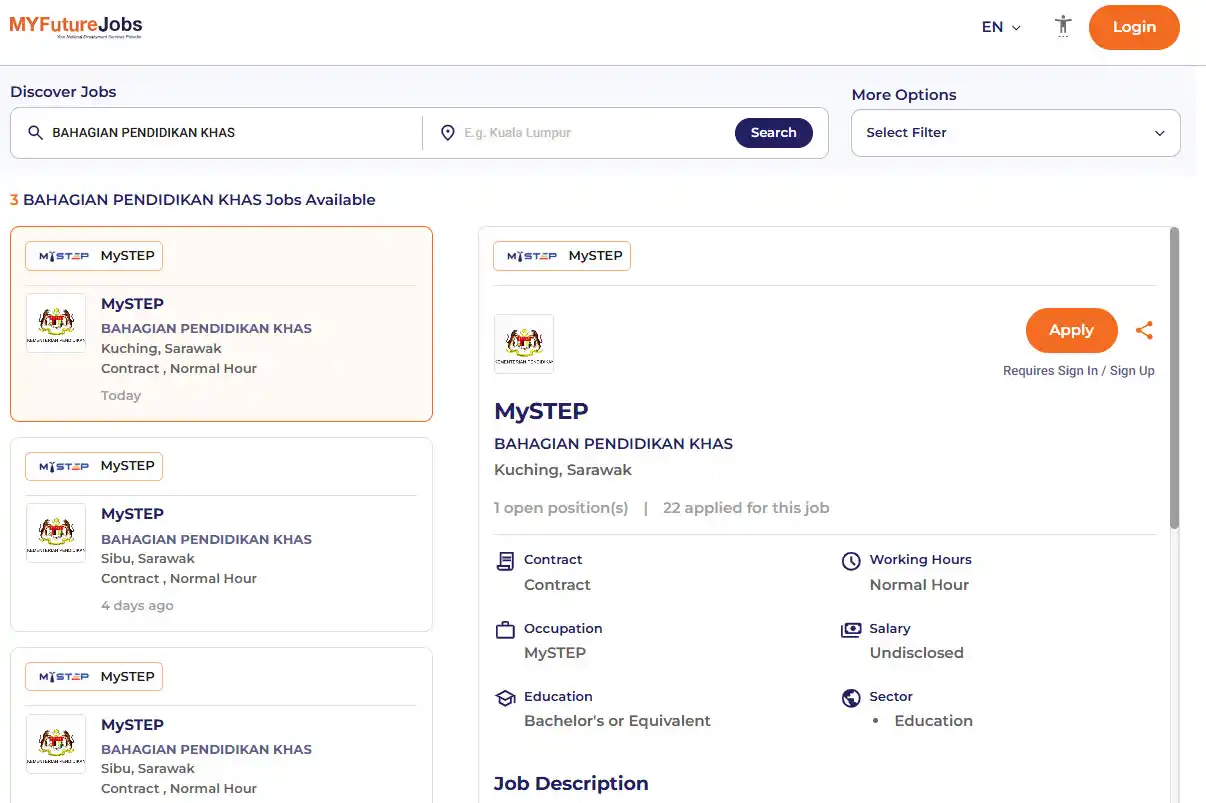Screen dimensions: 1206x803
Task: Open the MySTEP title on the '4 days ago' card
Action: point(132,514)
